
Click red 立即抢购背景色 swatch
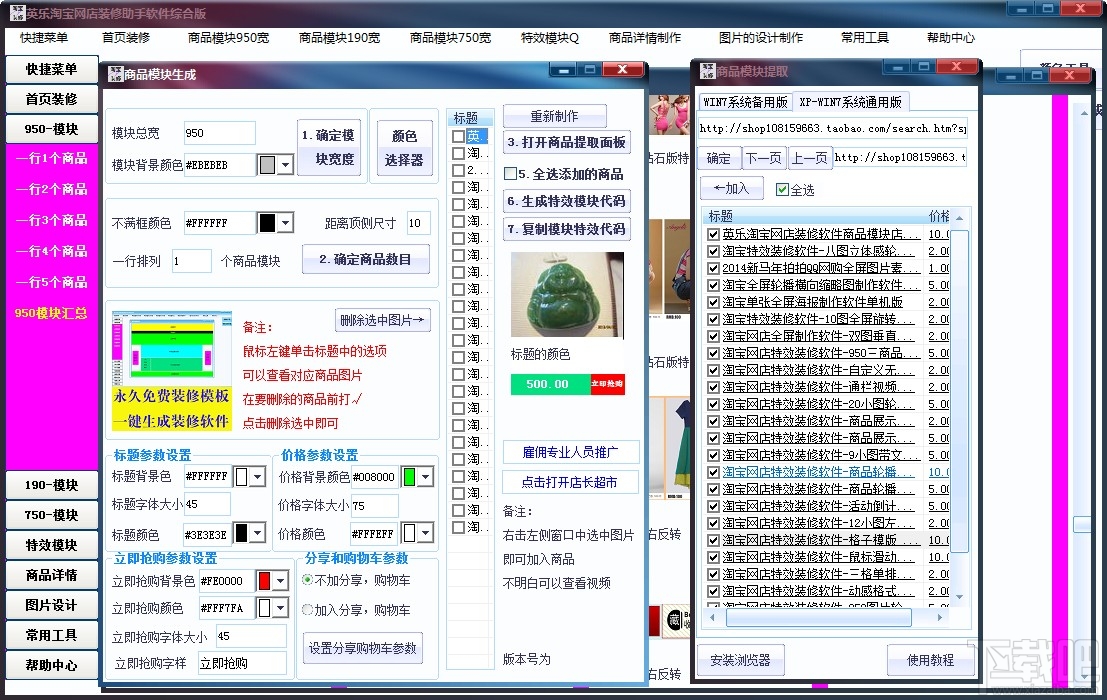[265, 581]
